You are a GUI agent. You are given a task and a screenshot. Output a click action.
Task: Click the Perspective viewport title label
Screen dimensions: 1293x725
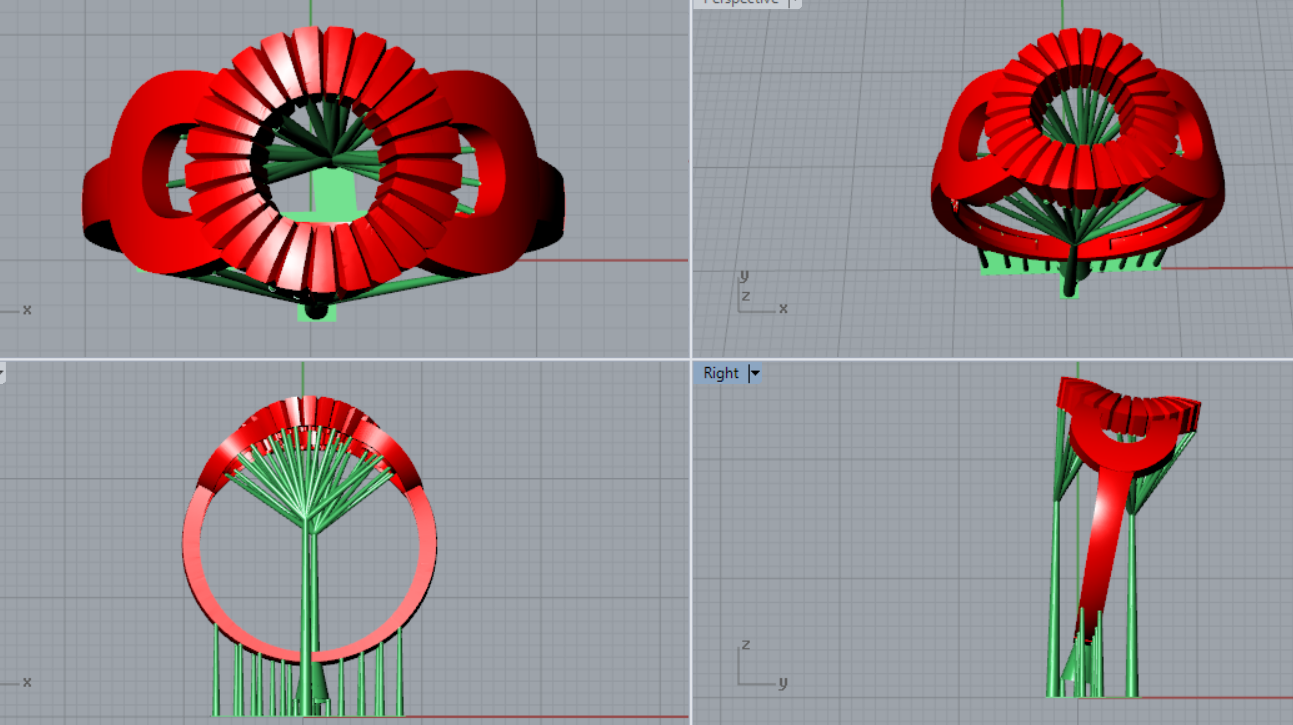tap(740, 2)
